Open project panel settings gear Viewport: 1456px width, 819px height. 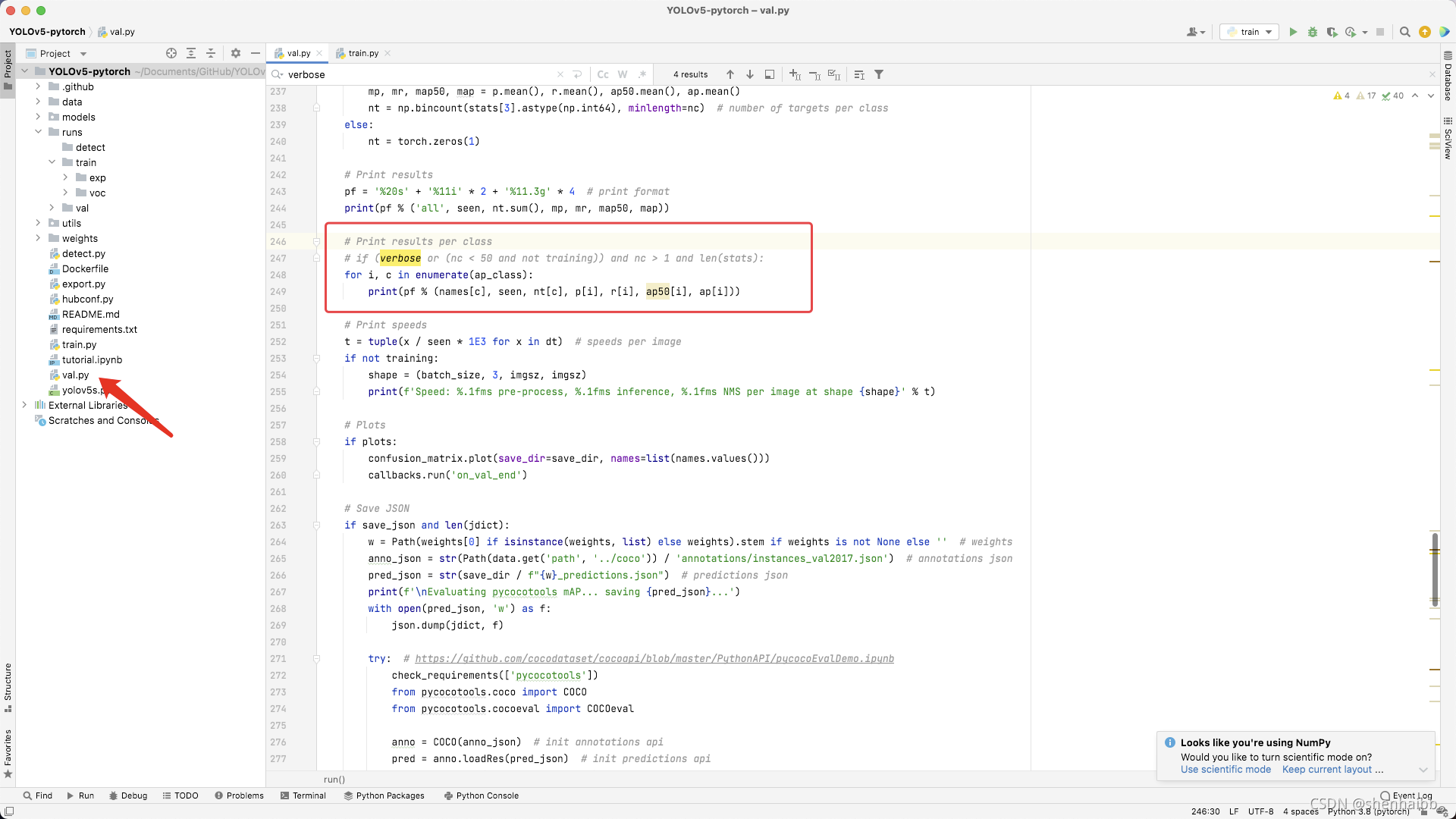click(x=236, y=53)
